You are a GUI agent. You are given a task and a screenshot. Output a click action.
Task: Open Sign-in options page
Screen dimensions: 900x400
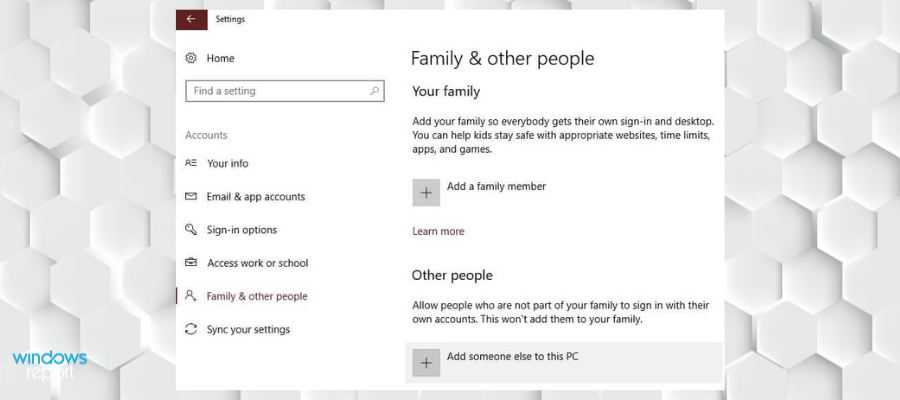[242, 230]
